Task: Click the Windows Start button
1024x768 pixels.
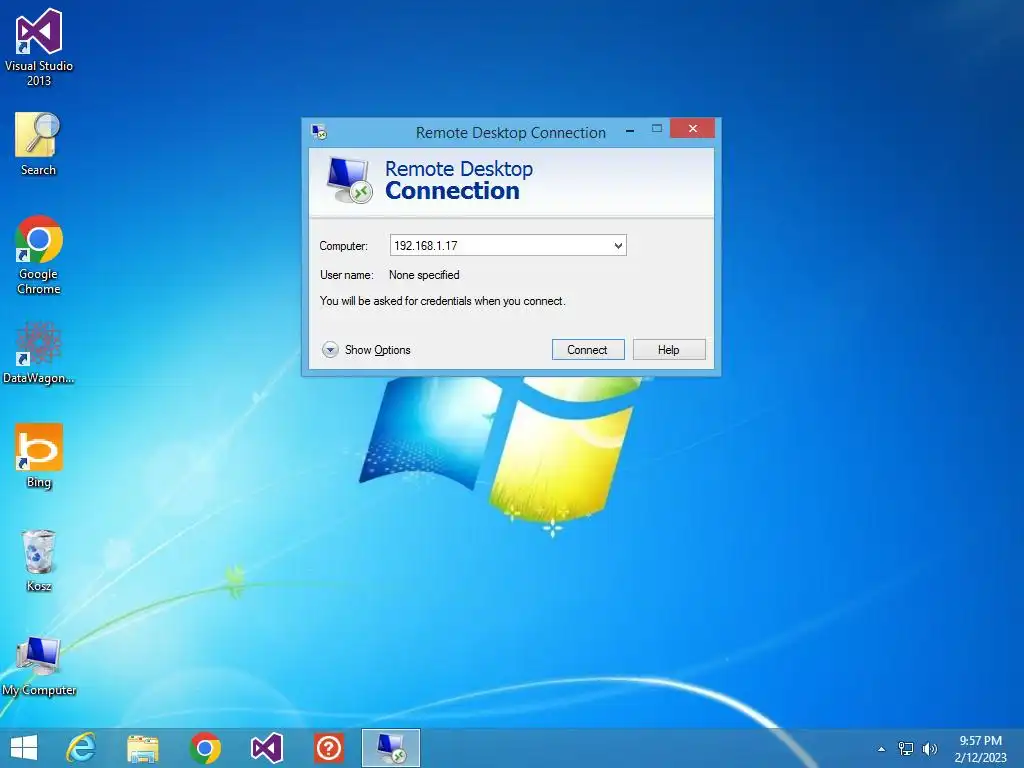Action: click(x=24, y=748)
